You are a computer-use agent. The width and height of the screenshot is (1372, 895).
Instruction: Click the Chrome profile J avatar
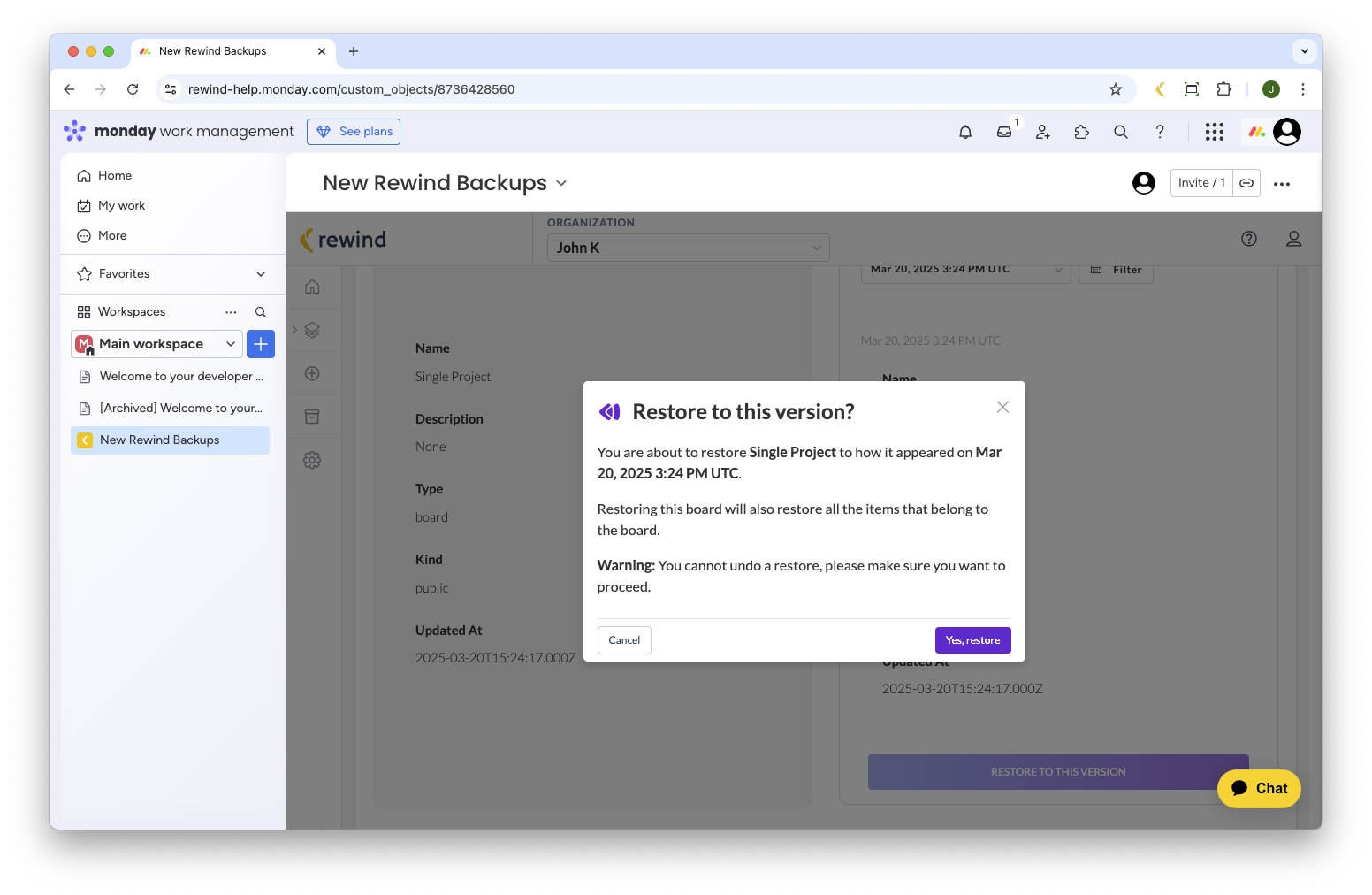pyautogui.click(x=1271, y=89)
